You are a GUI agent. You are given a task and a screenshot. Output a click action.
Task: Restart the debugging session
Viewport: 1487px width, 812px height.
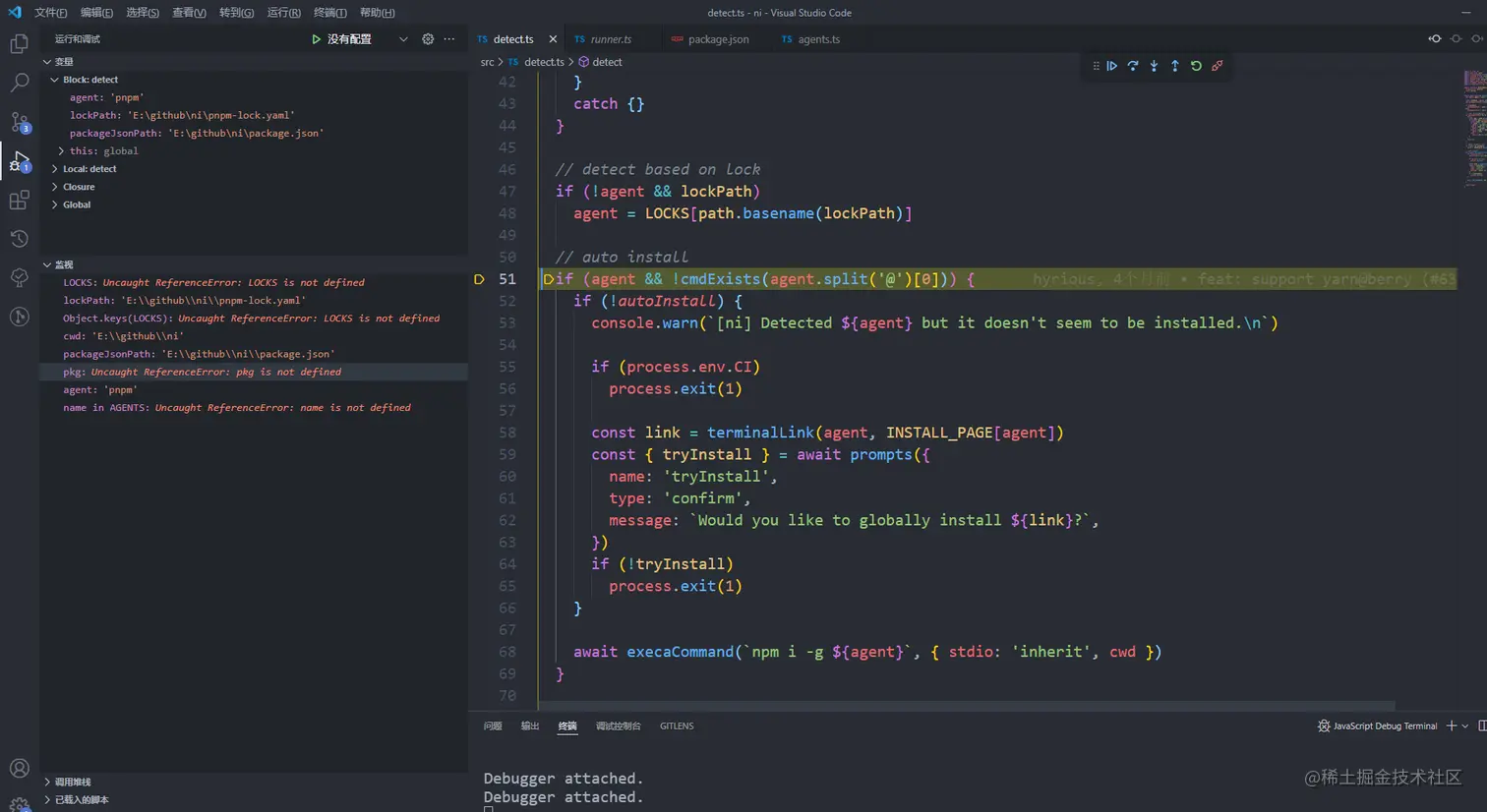click(x=1196, y=66)
